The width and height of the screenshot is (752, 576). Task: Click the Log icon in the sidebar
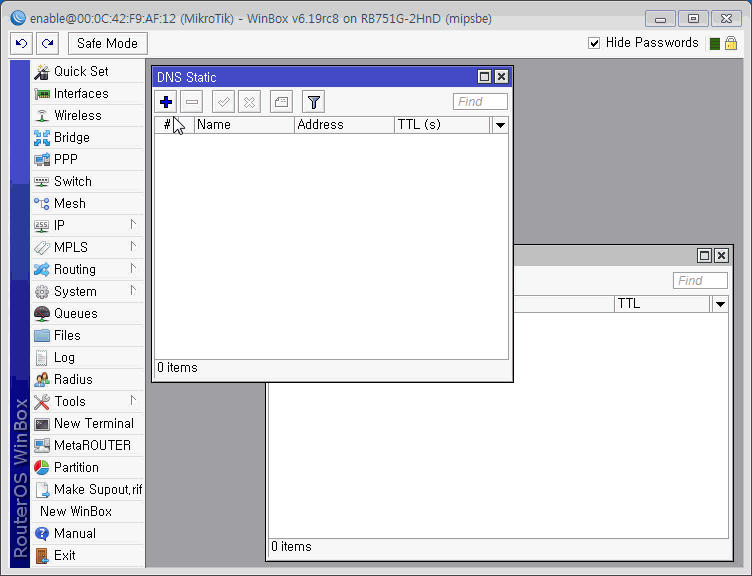(x=42, y=358)
